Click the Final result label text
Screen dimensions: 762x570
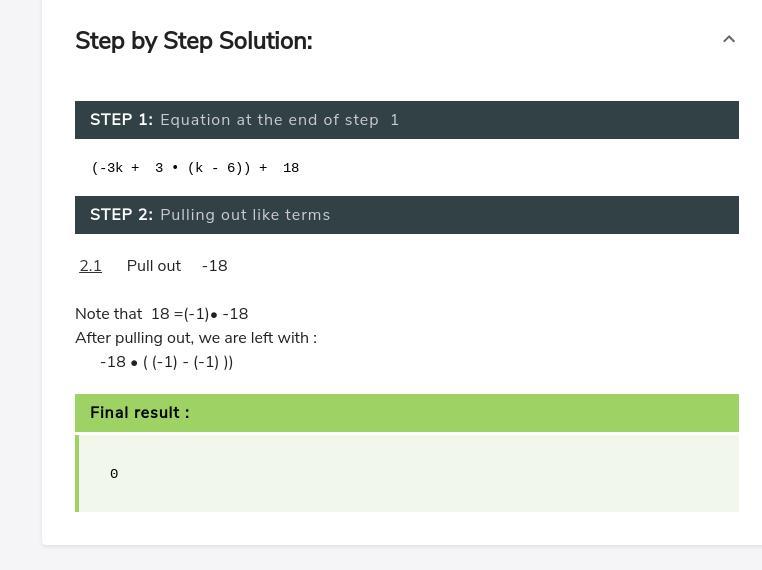tap(139, 413)
